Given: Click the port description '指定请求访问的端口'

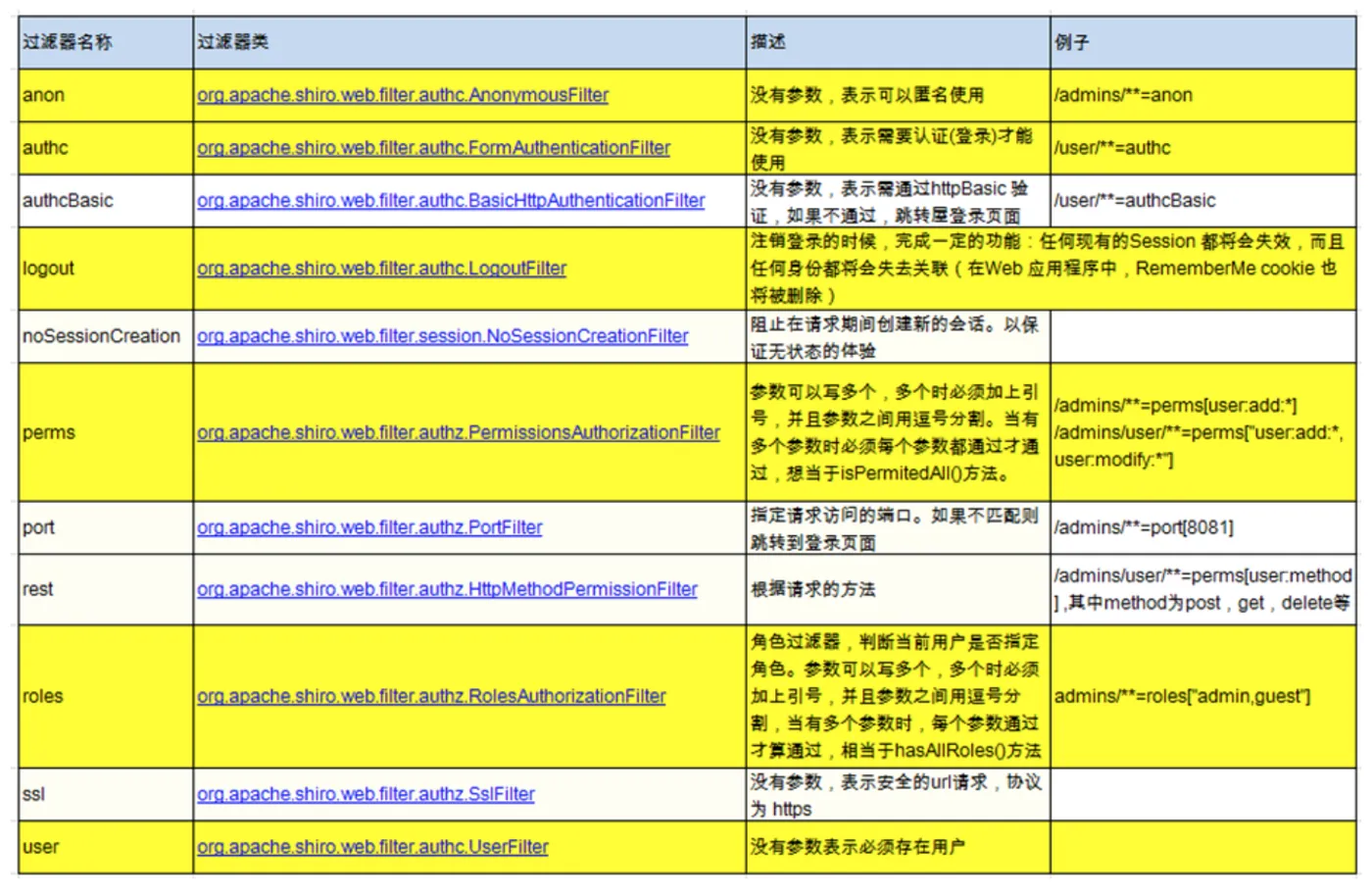Looking at the screenshot, I should 898,527.
